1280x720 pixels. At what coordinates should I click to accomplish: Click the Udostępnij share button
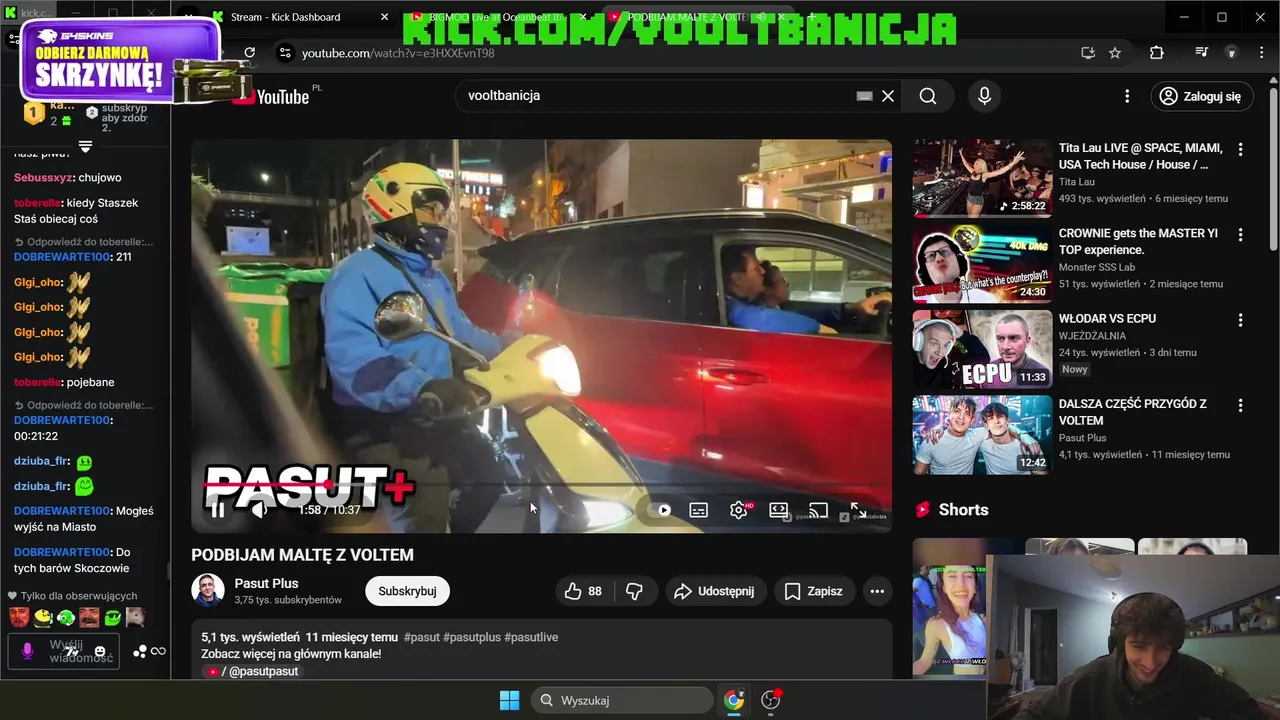714,591
